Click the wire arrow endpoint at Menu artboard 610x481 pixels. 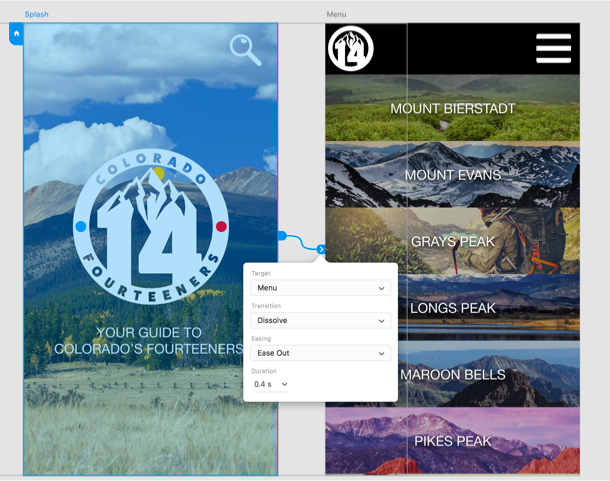click(x=321, y=249)
